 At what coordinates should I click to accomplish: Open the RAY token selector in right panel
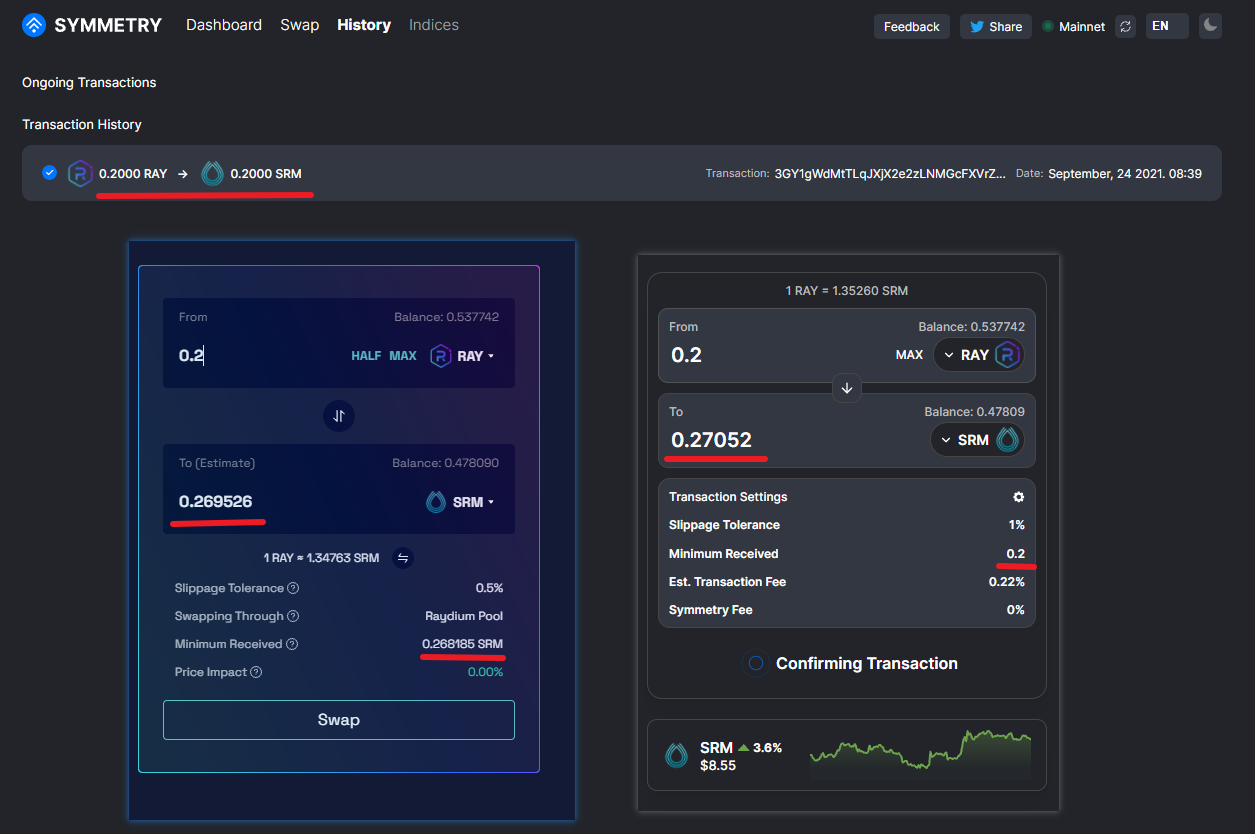(x=978, y=355)
